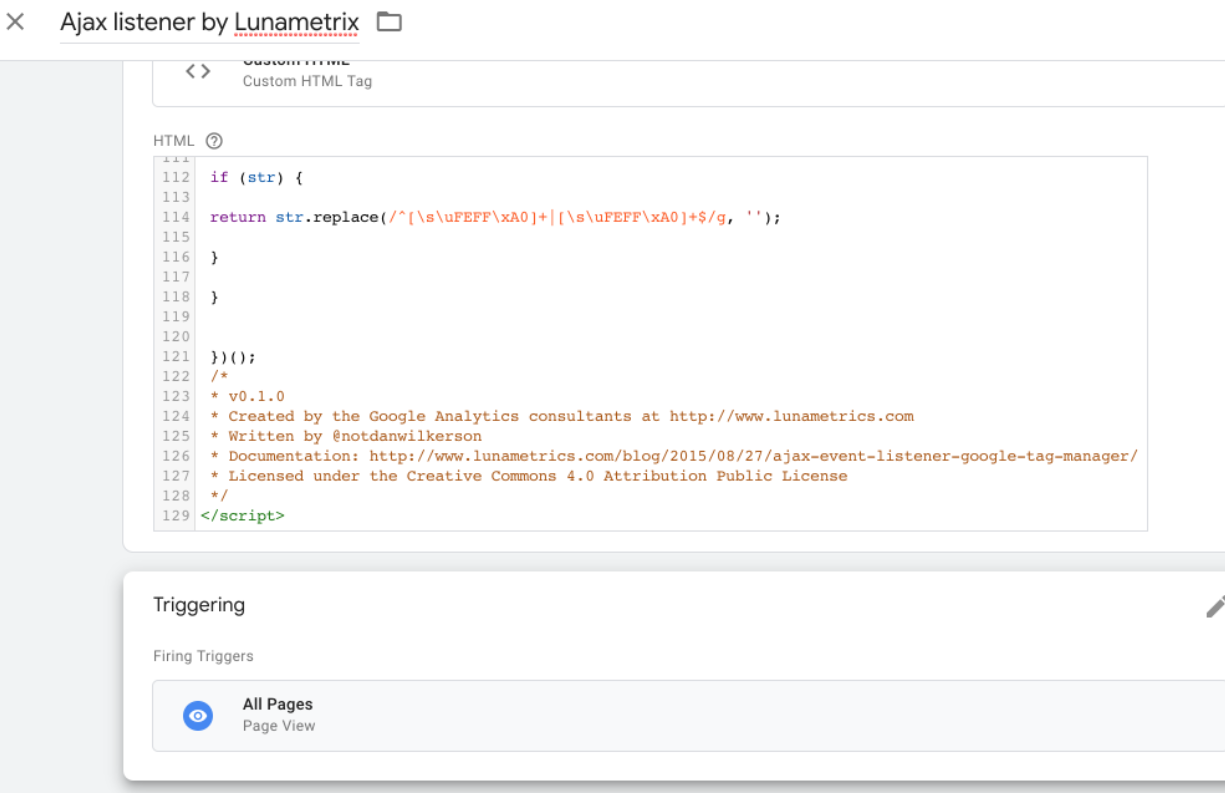1225x793 pixels.
Task: Open folder icon next to tag name
Action: pyautogui.click(x=389, y=21)
